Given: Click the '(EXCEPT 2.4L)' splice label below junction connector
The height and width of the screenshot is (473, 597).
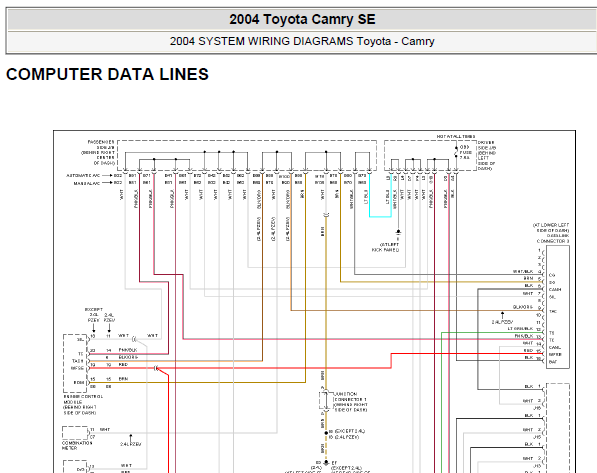Looking at the screenshot, I should (x=350, y=431).
